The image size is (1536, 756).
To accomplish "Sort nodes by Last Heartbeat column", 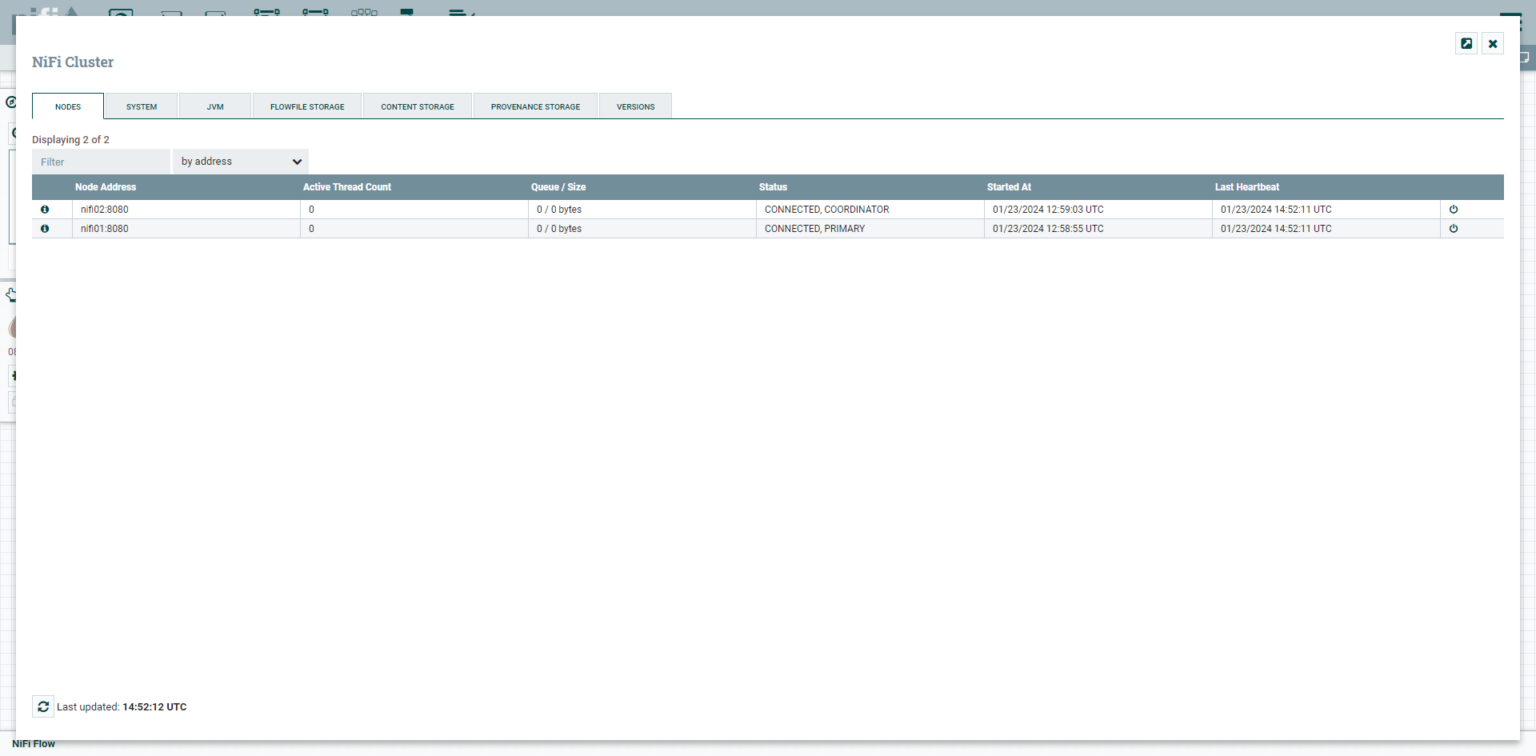I will (1247, 187).
